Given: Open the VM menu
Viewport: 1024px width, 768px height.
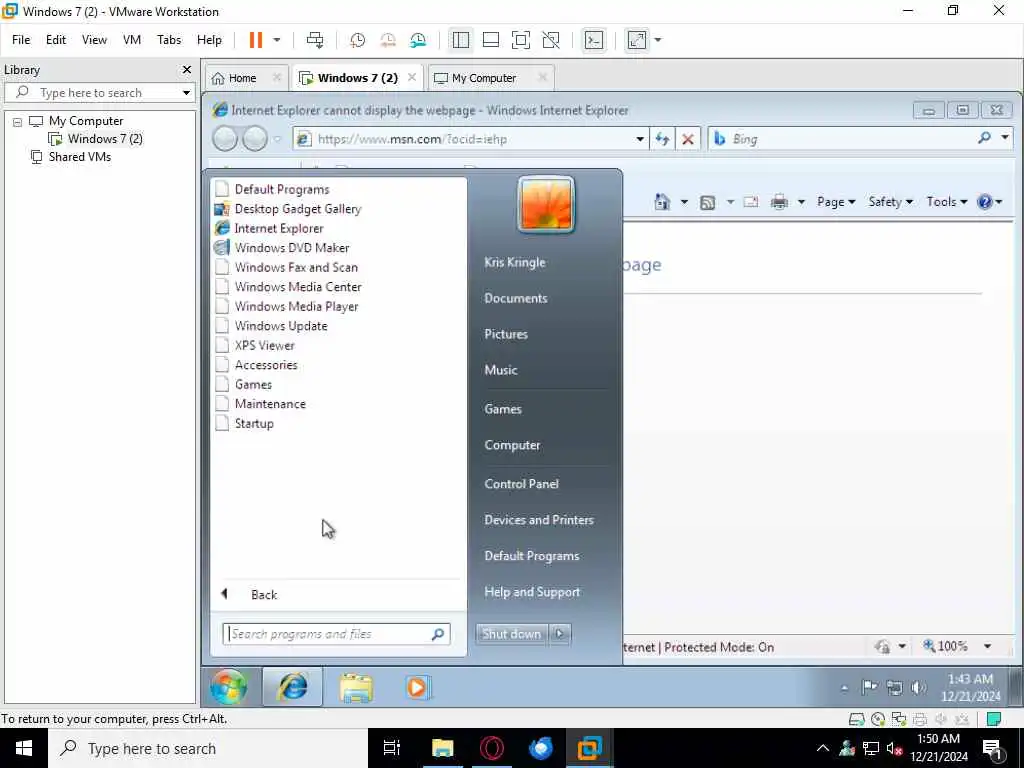Looking at the screenshot, I should 132,40.
